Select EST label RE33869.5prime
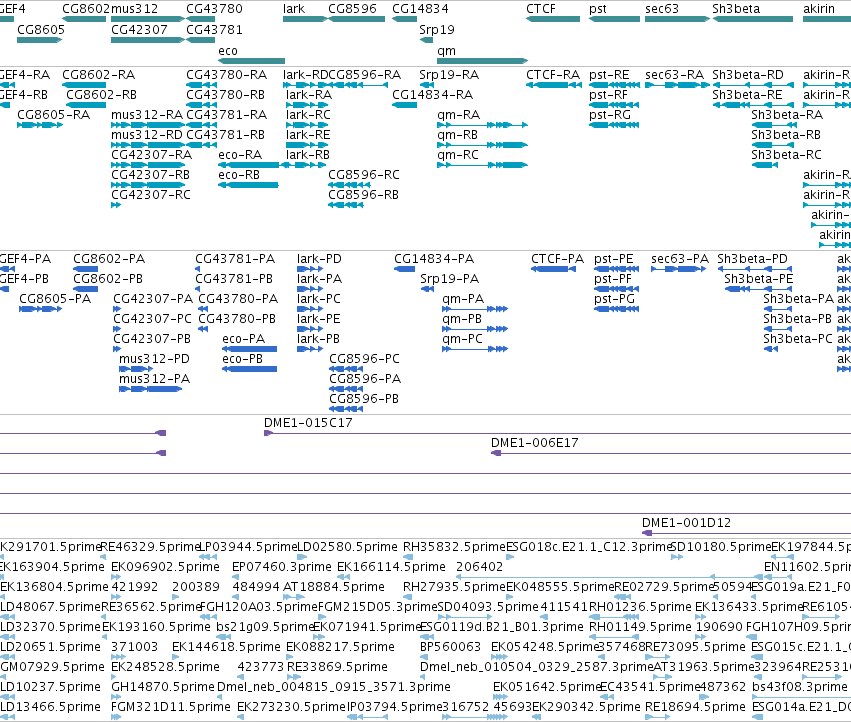851x722 pixels. pyautogui.click(x=337, y=667)
